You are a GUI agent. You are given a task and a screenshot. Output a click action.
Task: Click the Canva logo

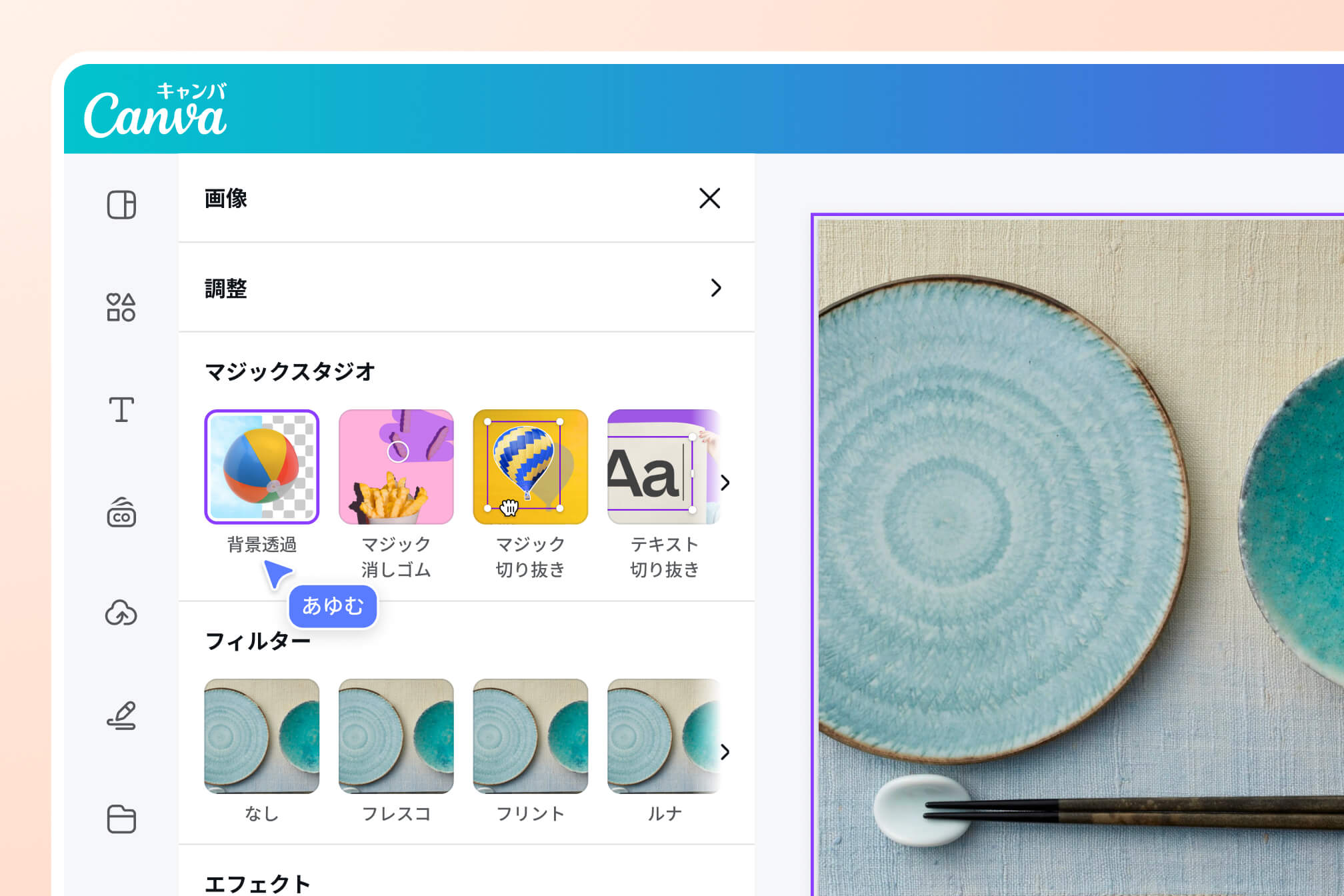155,110
